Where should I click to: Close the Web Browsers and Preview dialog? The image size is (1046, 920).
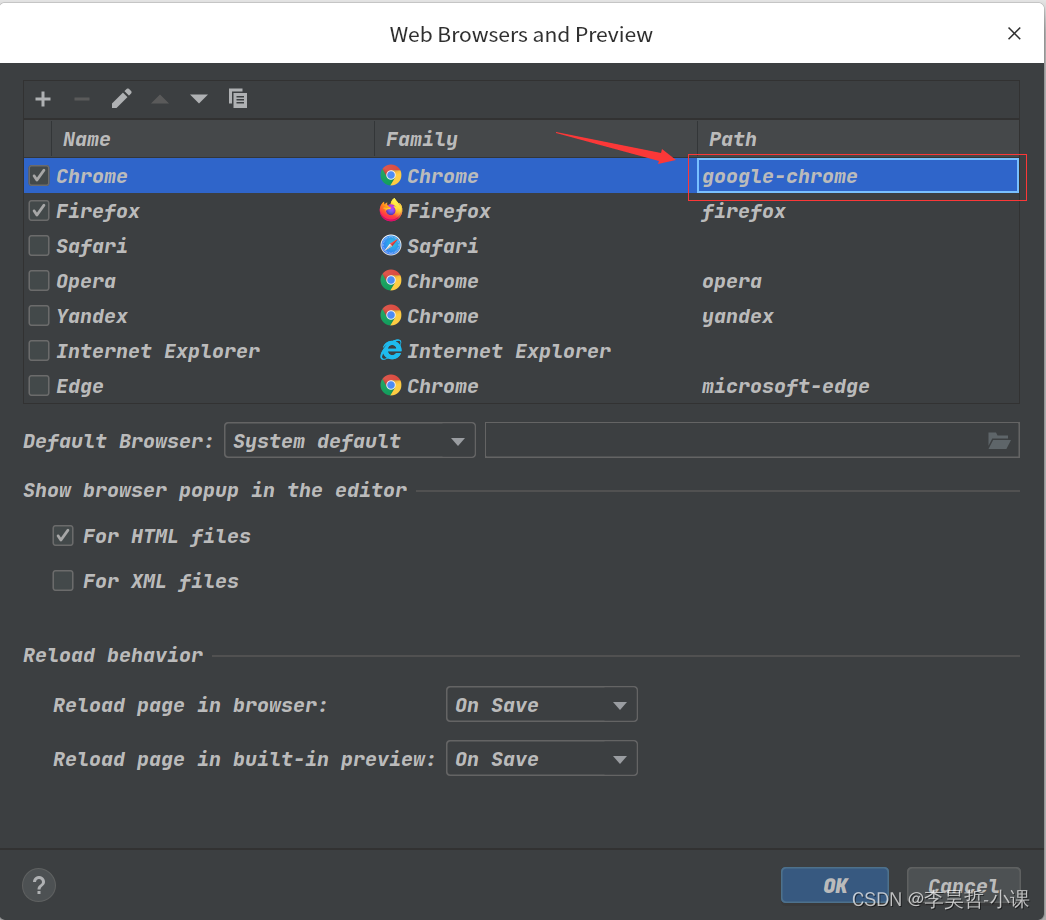coord(1014,33)
